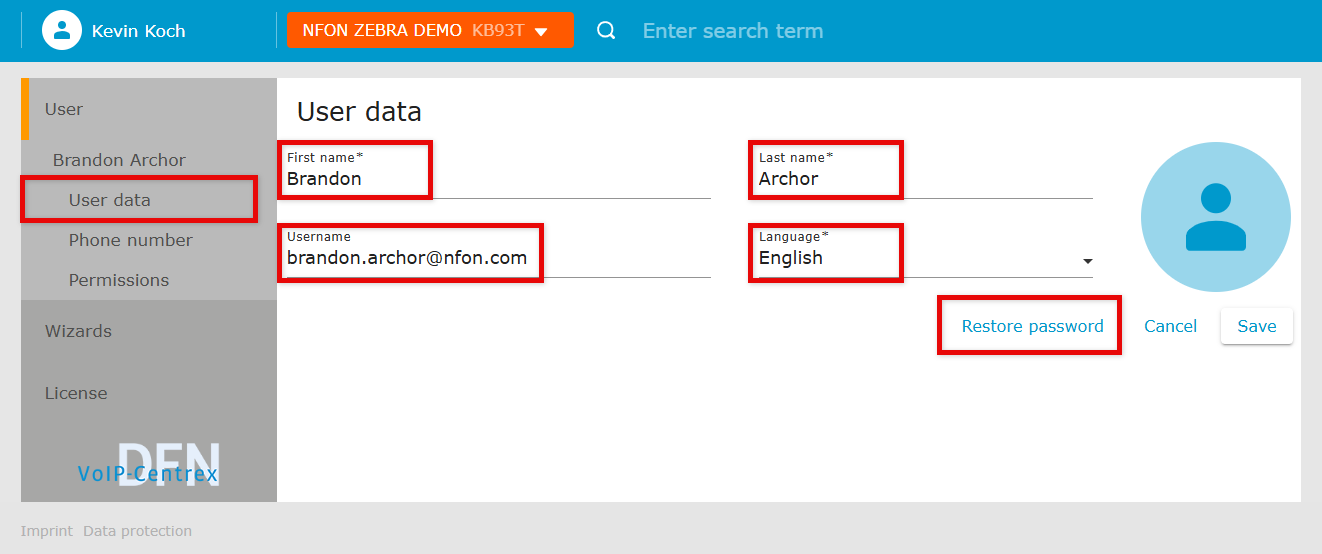Click Save to store user data
The image size is (1322, 554).
1256,326
